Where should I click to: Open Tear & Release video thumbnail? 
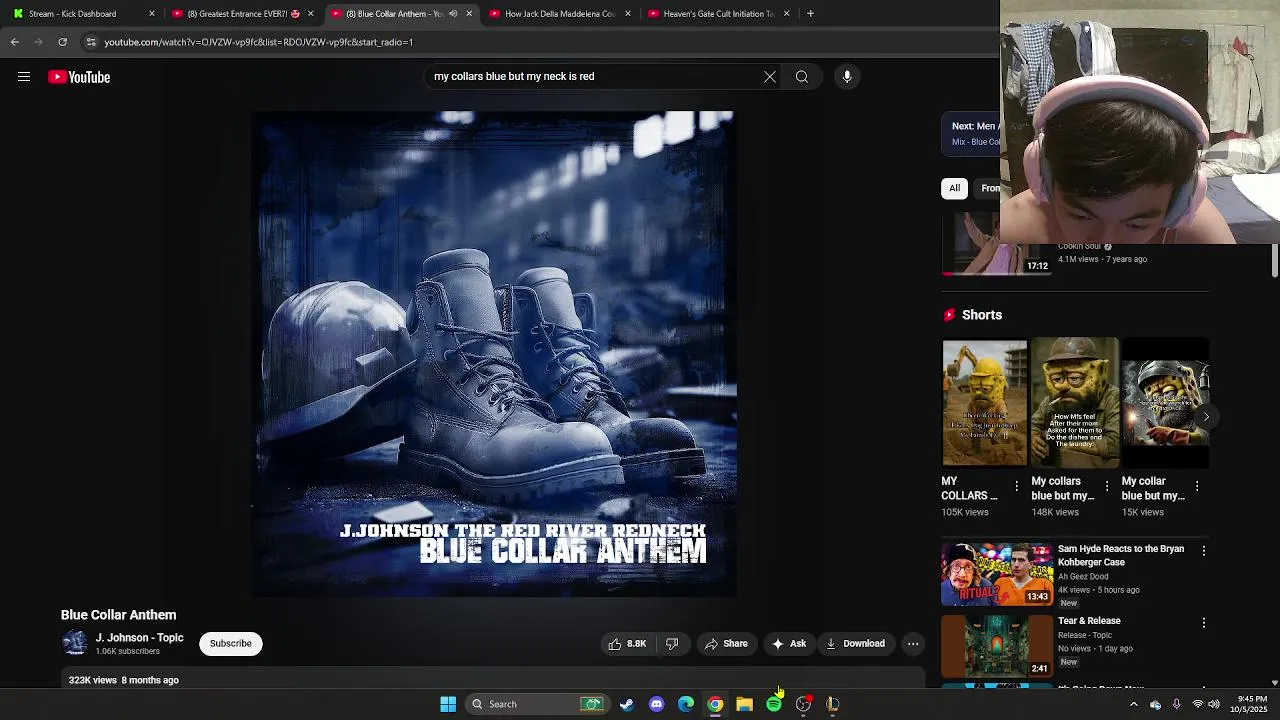[997, 646]
